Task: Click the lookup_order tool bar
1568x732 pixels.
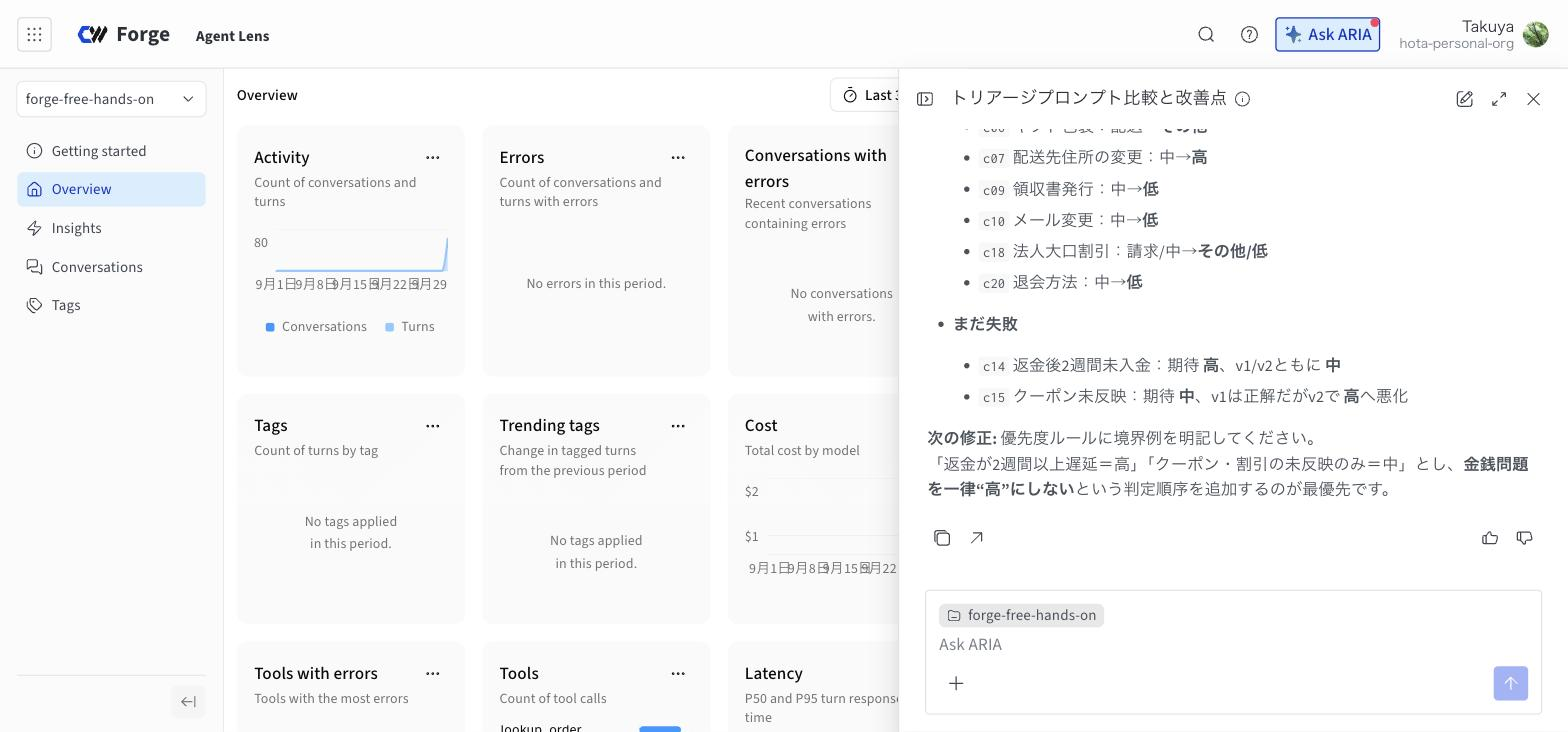Action: (x=660, y=728)
